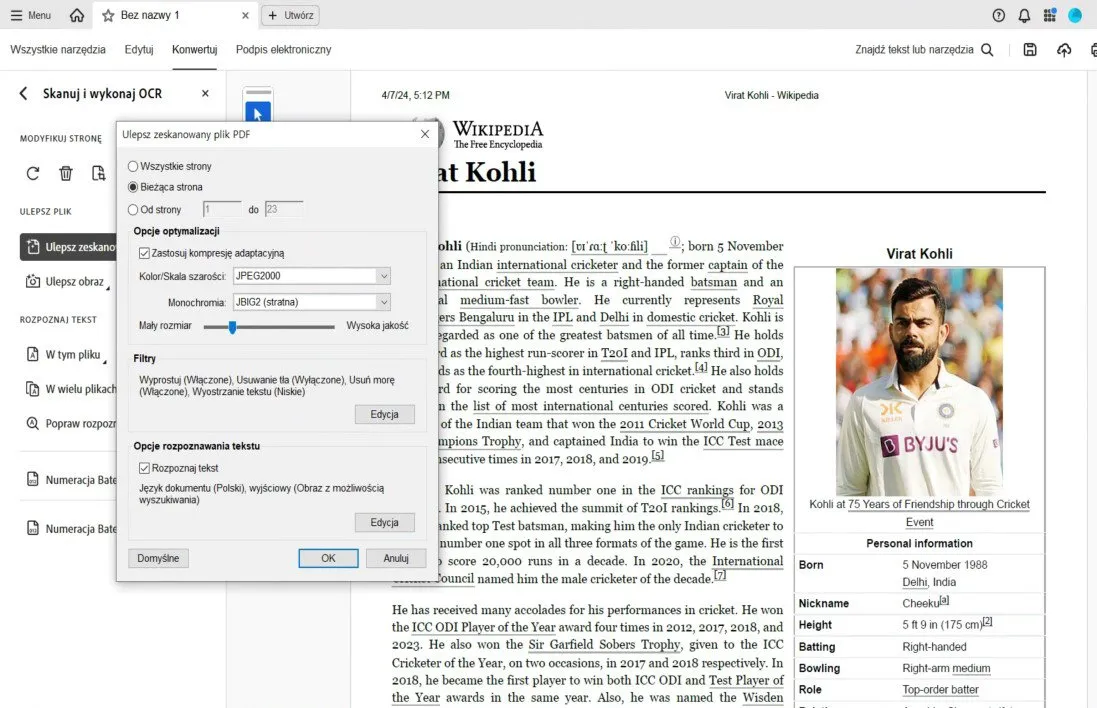1097x708 pixels.
Task: Select the Wszystkie strony radio button
Action: point(131,166)
